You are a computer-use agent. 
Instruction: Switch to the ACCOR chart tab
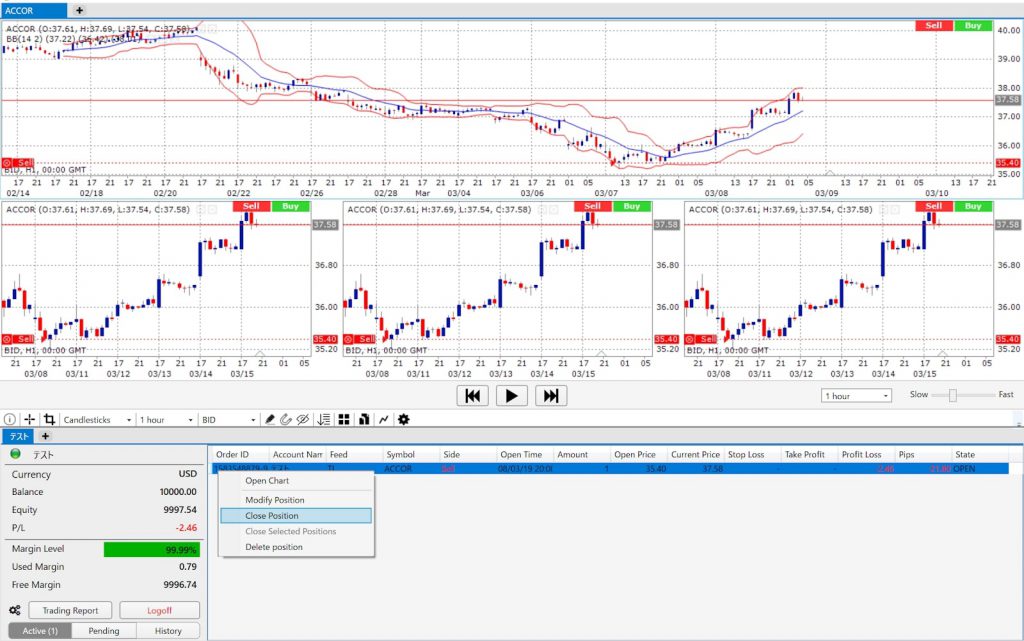coord(33,10)
